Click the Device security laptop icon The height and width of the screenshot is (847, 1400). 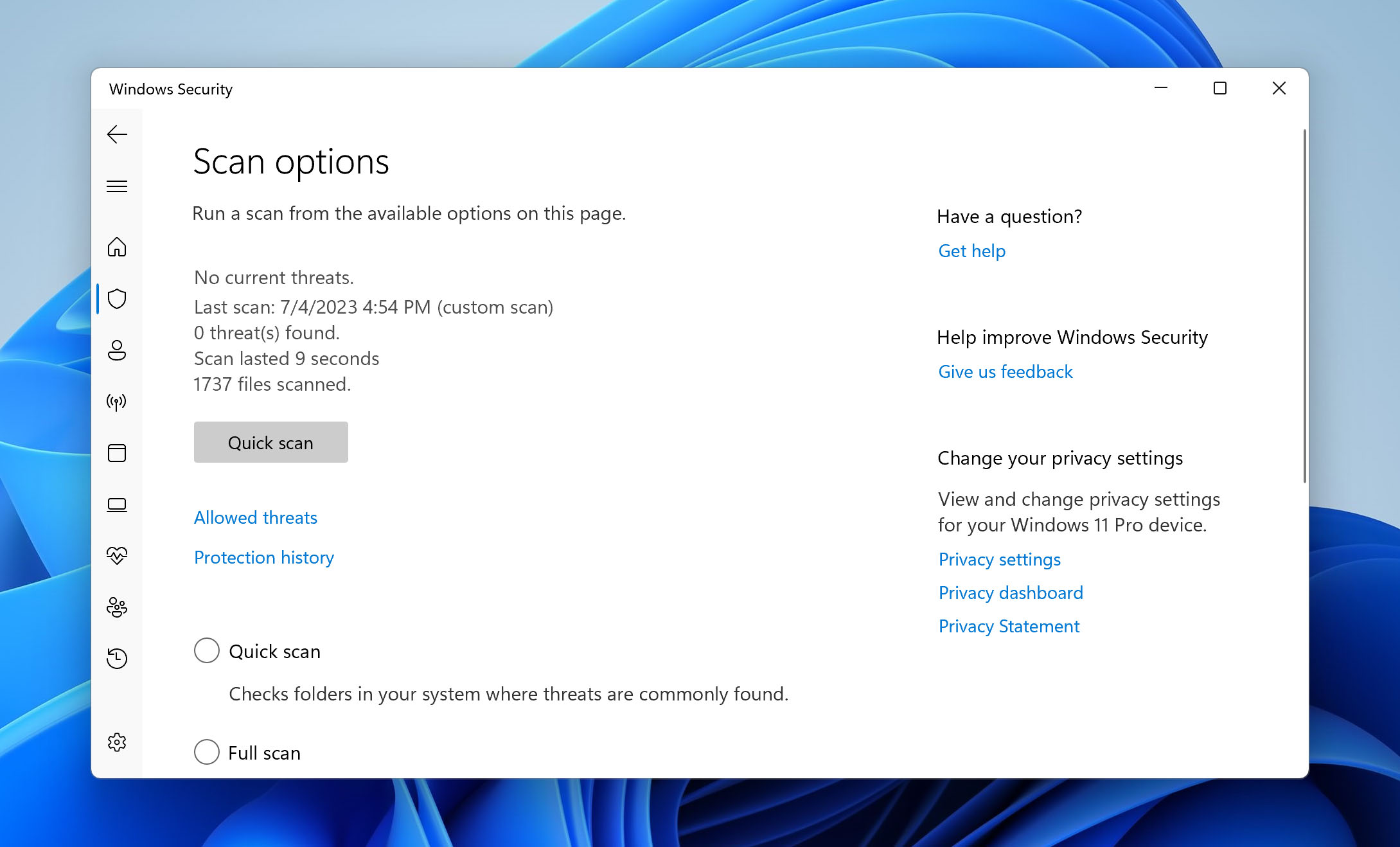tap(118, 504)
